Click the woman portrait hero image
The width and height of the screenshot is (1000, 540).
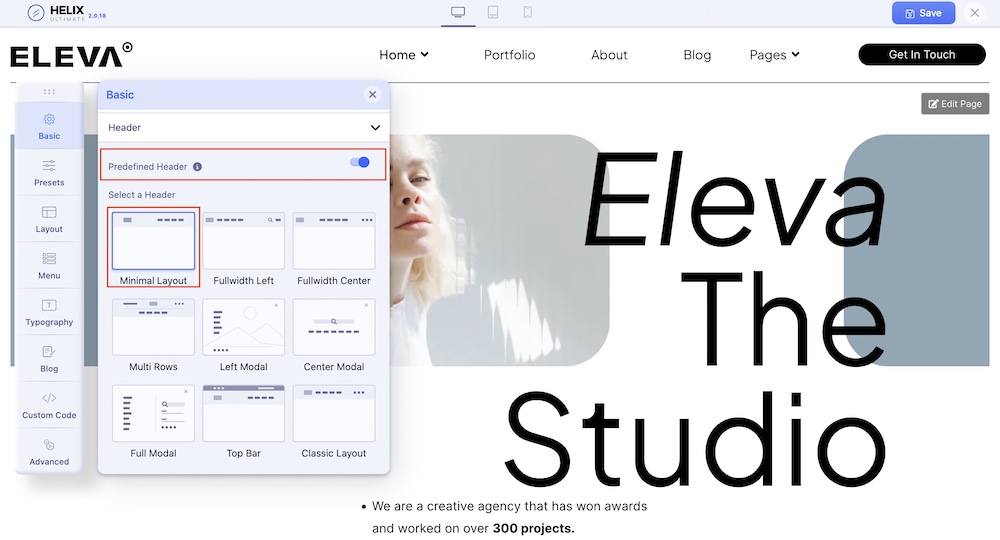tap(501, 250)
